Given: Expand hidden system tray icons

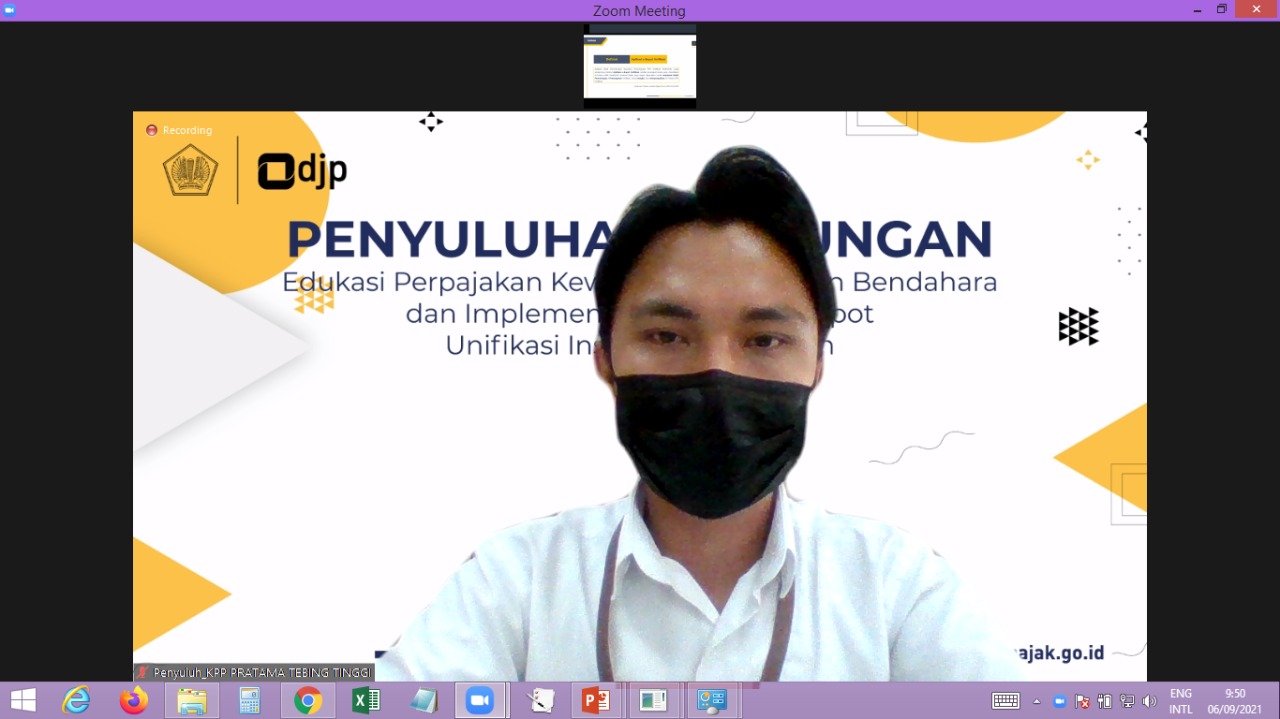Looking at the screenshot, I should [1036, 701].
